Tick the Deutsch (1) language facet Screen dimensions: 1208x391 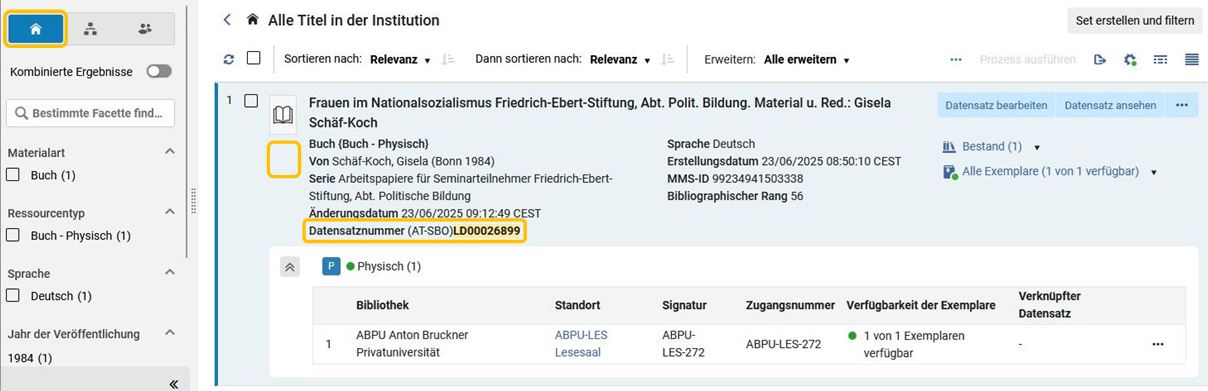tap(14, 296)
